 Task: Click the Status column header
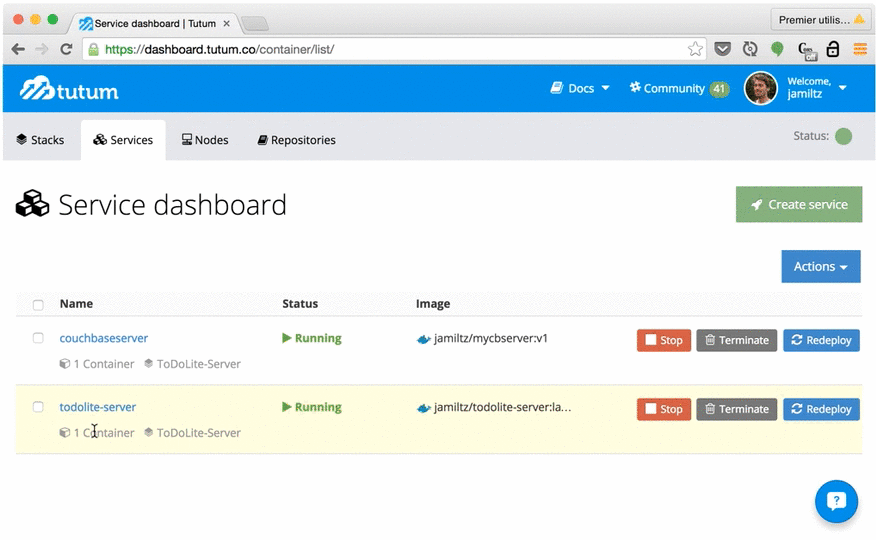click(300, 304)
